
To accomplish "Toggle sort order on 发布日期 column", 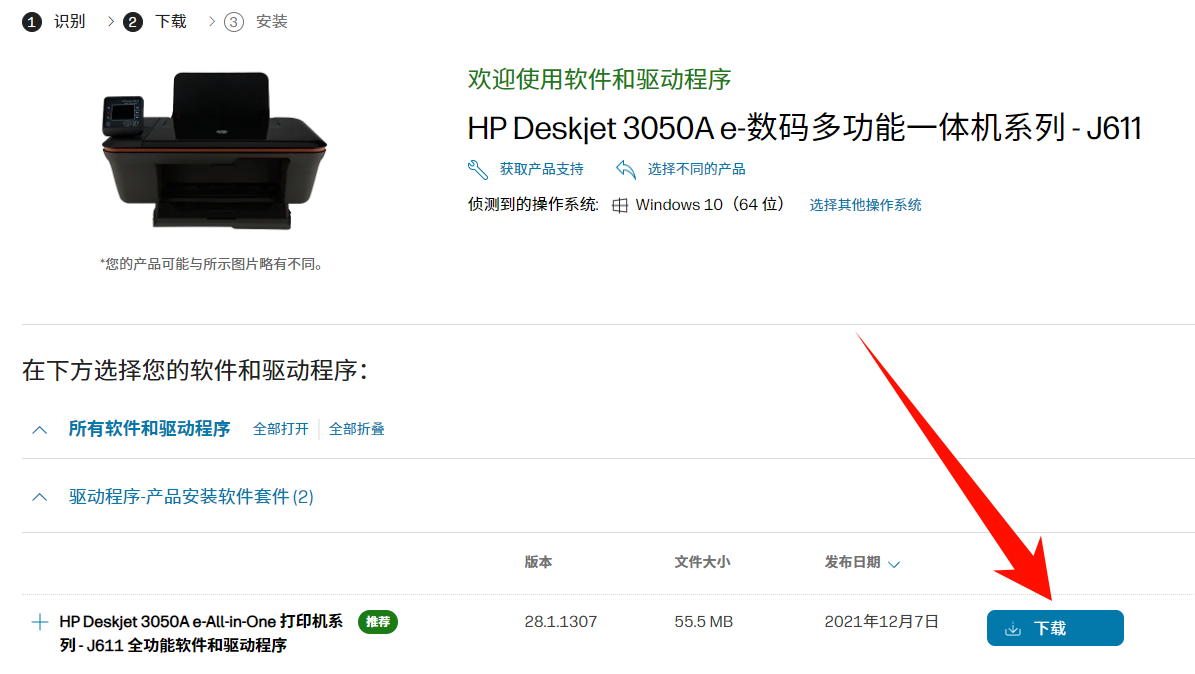I will pos(894,562).
